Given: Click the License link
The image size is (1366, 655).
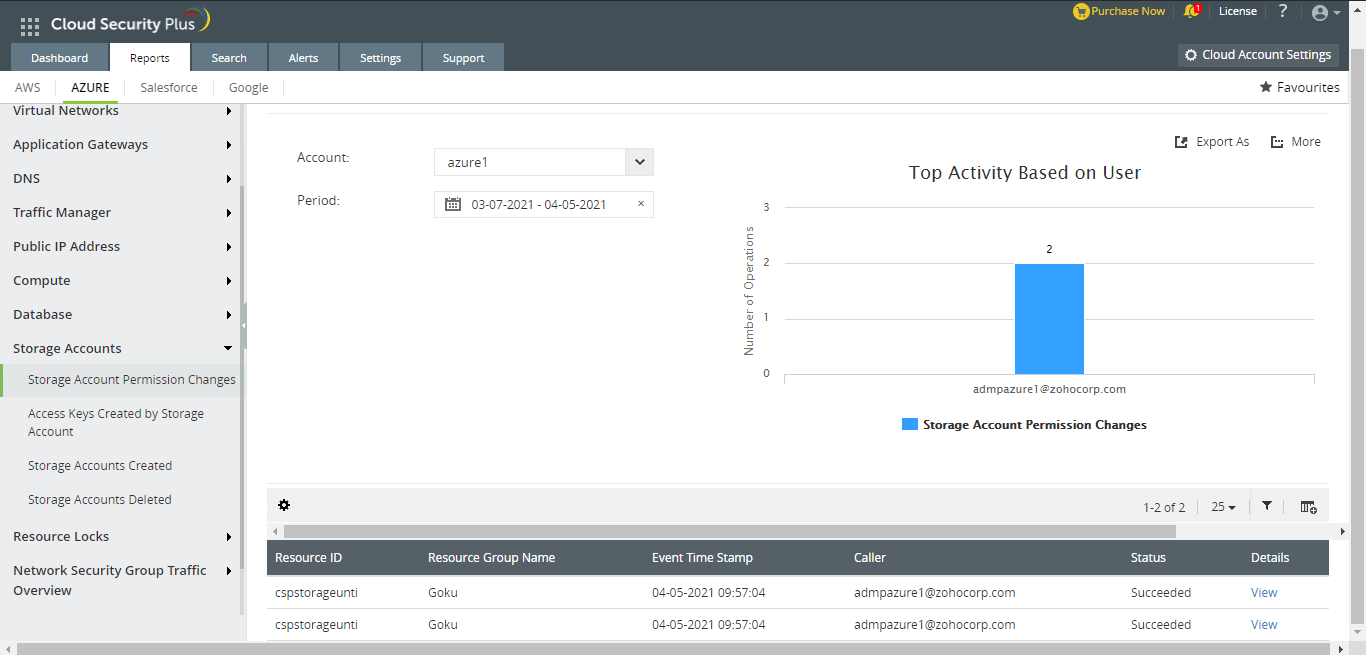Looking at the screenshot, I should [1238, 11].
